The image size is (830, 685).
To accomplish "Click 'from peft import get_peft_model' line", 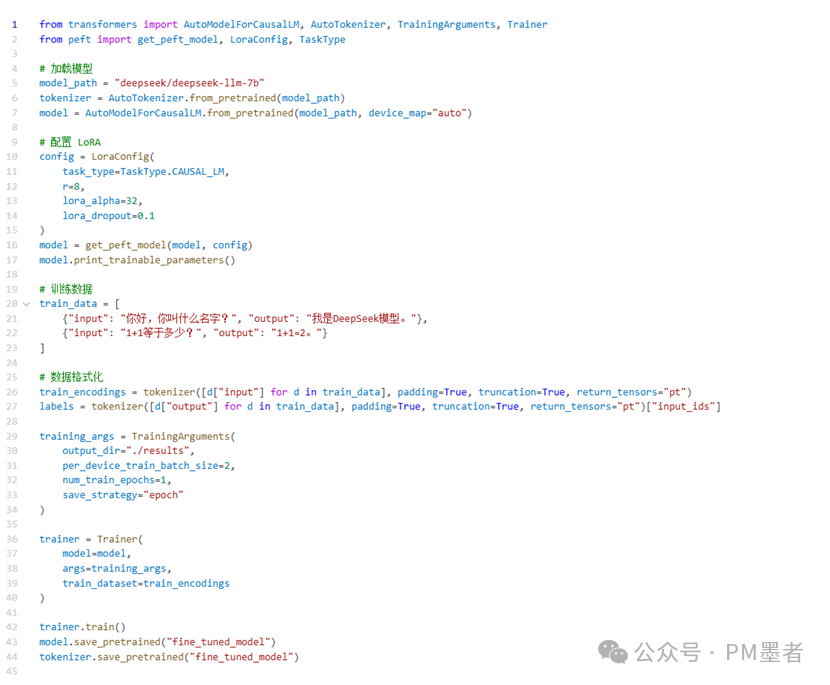I will click(x=192, y=39).
